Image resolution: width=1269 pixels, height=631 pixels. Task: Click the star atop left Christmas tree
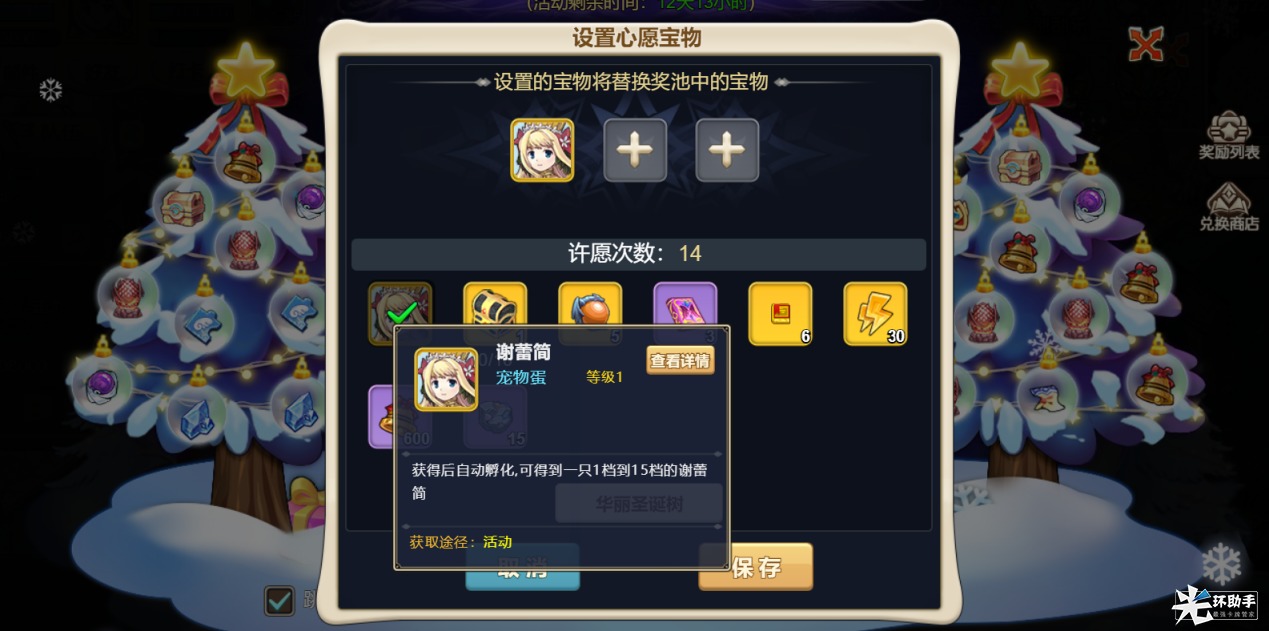click(x=245, y=70)
